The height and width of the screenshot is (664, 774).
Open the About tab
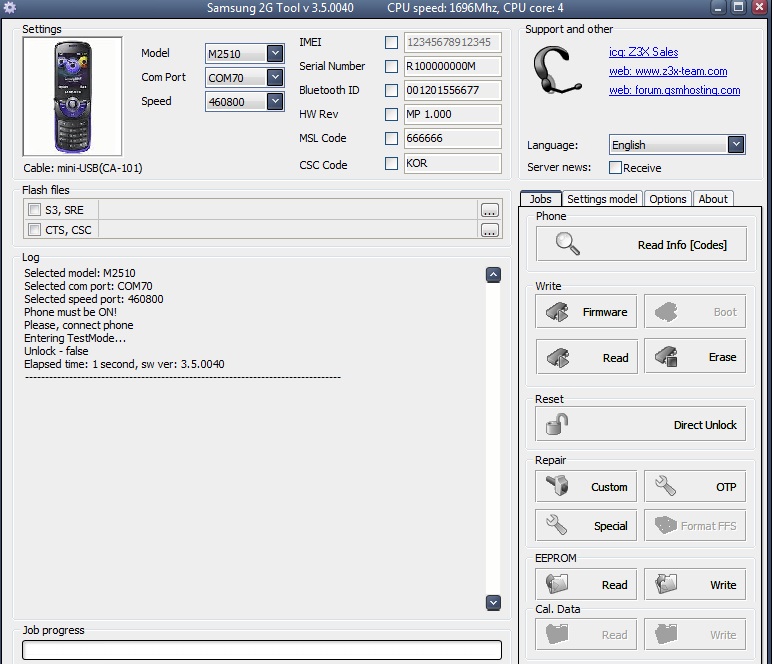[x=713, y=198]
